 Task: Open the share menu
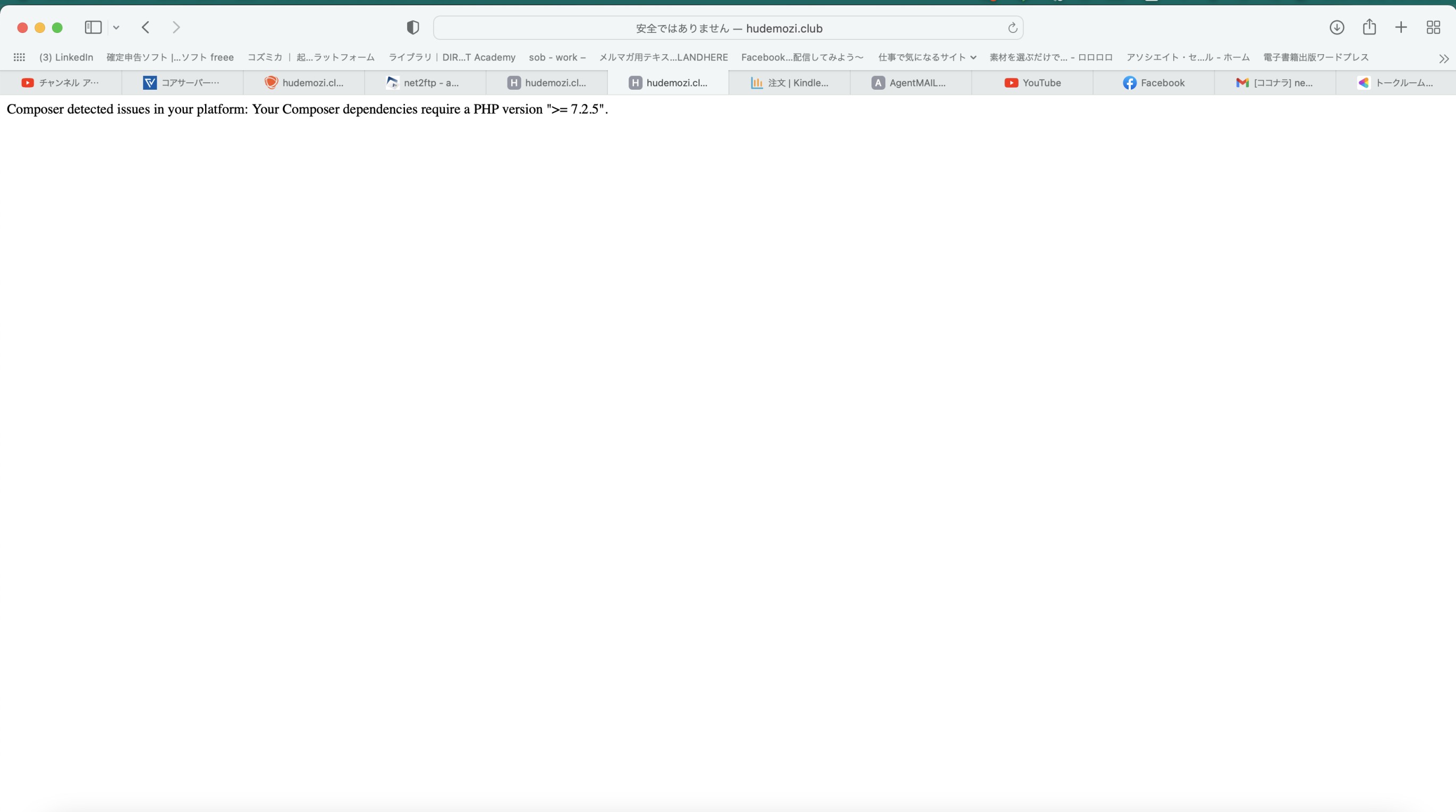[1369, 27]
